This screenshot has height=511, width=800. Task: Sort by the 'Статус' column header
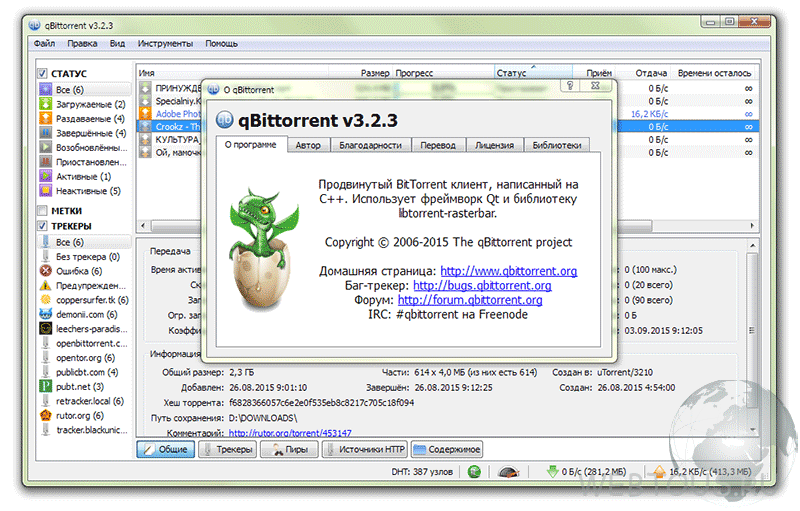533,73
